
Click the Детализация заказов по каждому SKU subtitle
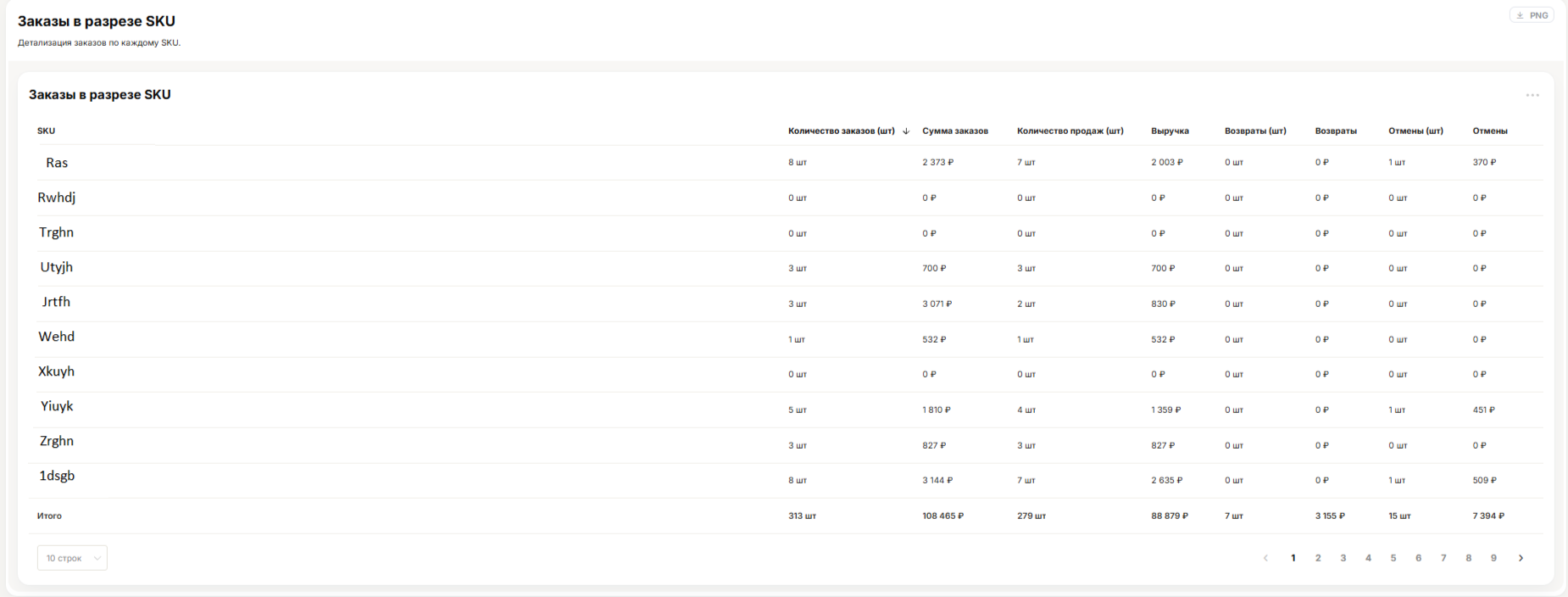tap(99, 42)
